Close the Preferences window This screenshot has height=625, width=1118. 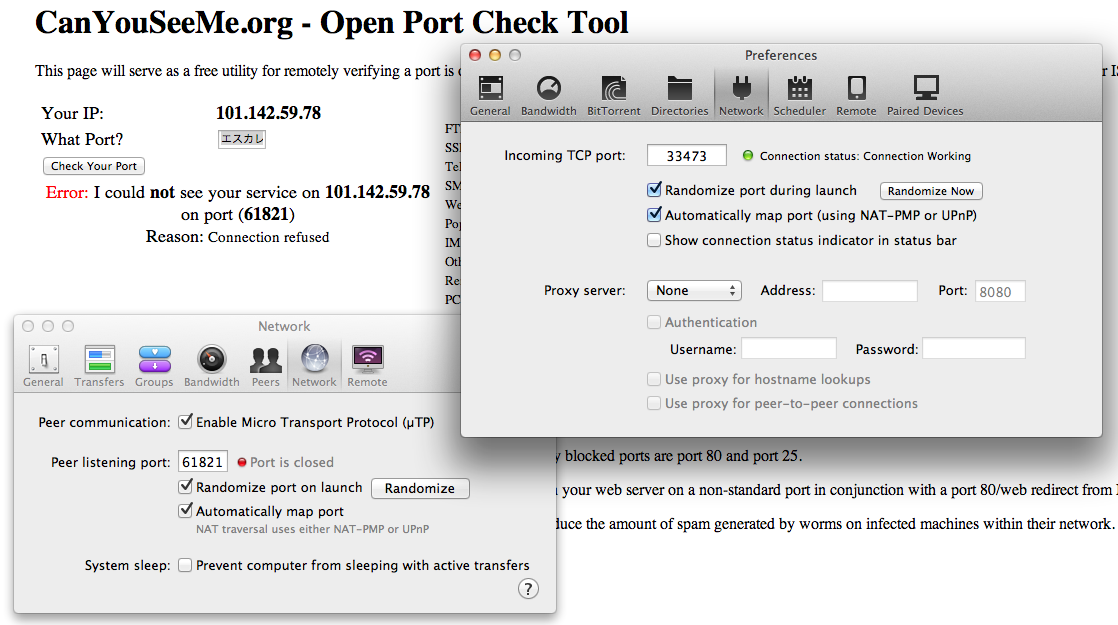[475, 55]
